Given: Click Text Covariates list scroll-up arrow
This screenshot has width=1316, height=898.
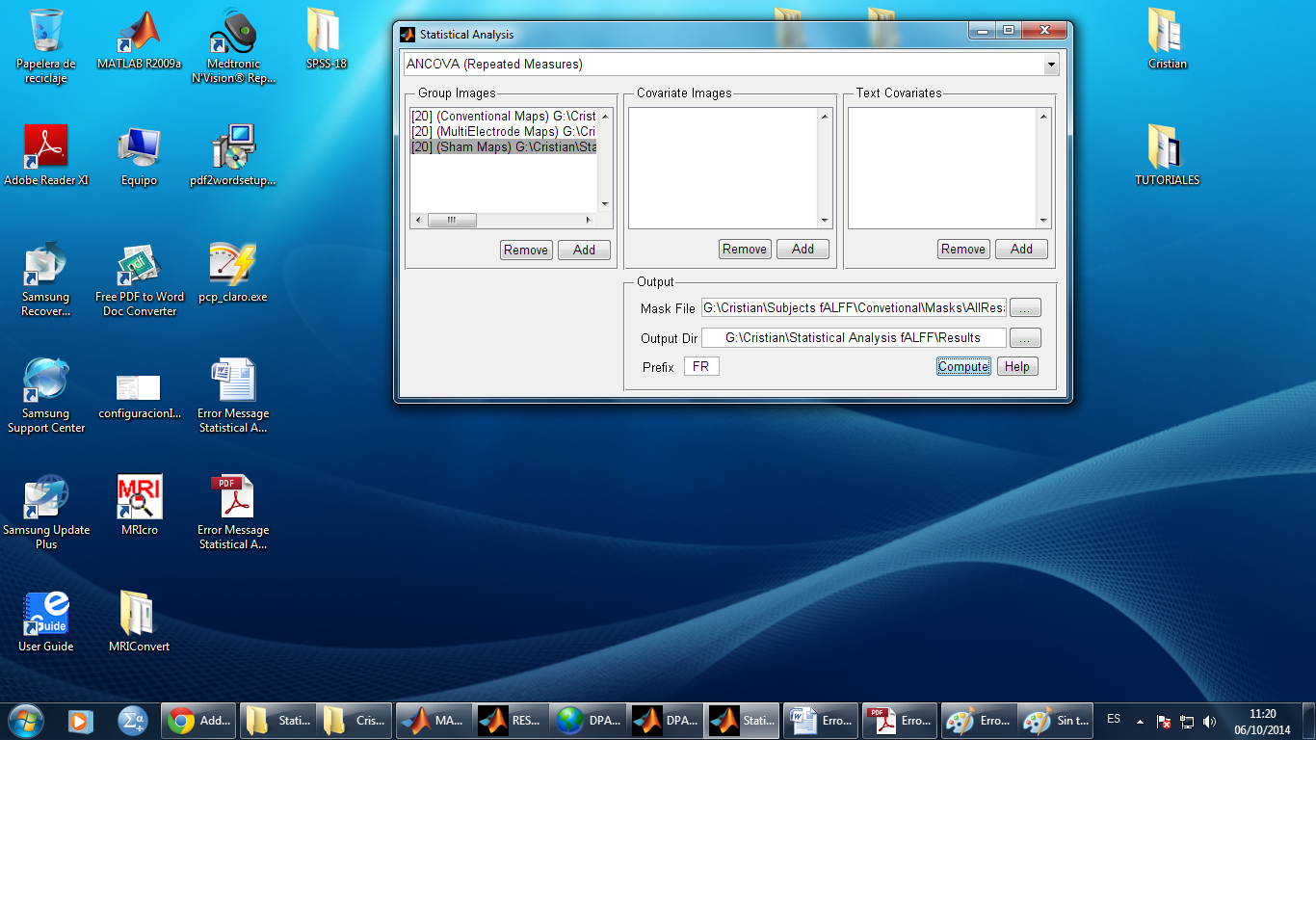Looking at the screenshot, I should tap(1043, 116).
